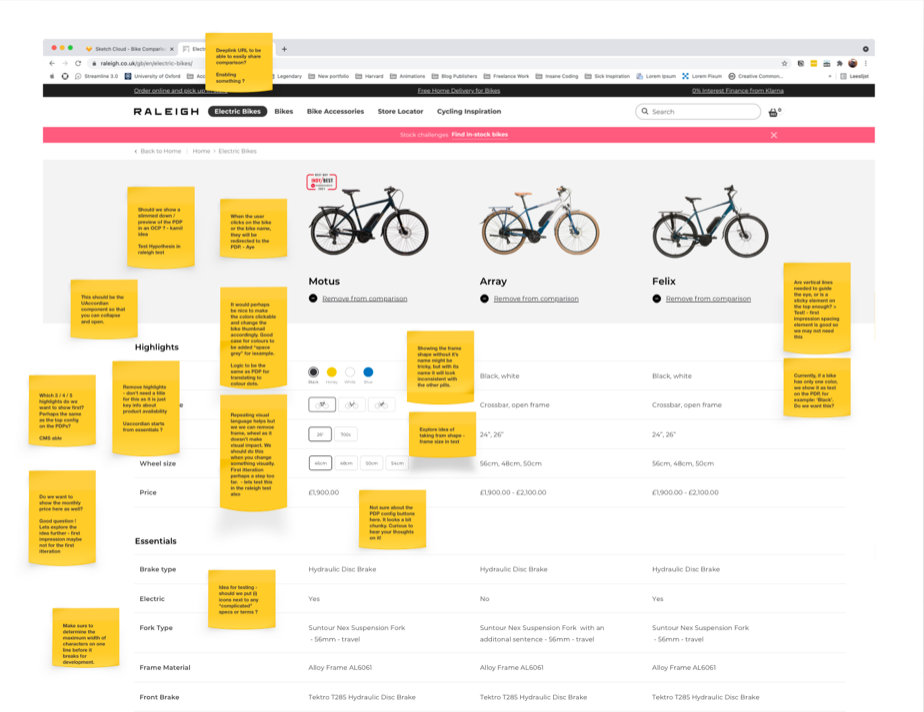The width and height of the screenshot is (924, 712).
Task: Choose the 700c wheel size pill
Action: point(346,434)
